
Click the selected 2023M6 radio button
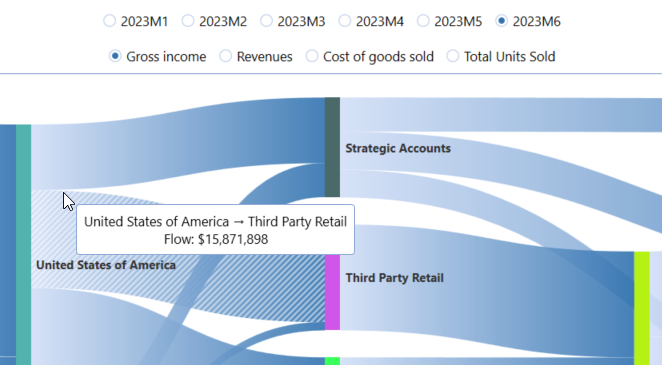click(x=502, y=21)
